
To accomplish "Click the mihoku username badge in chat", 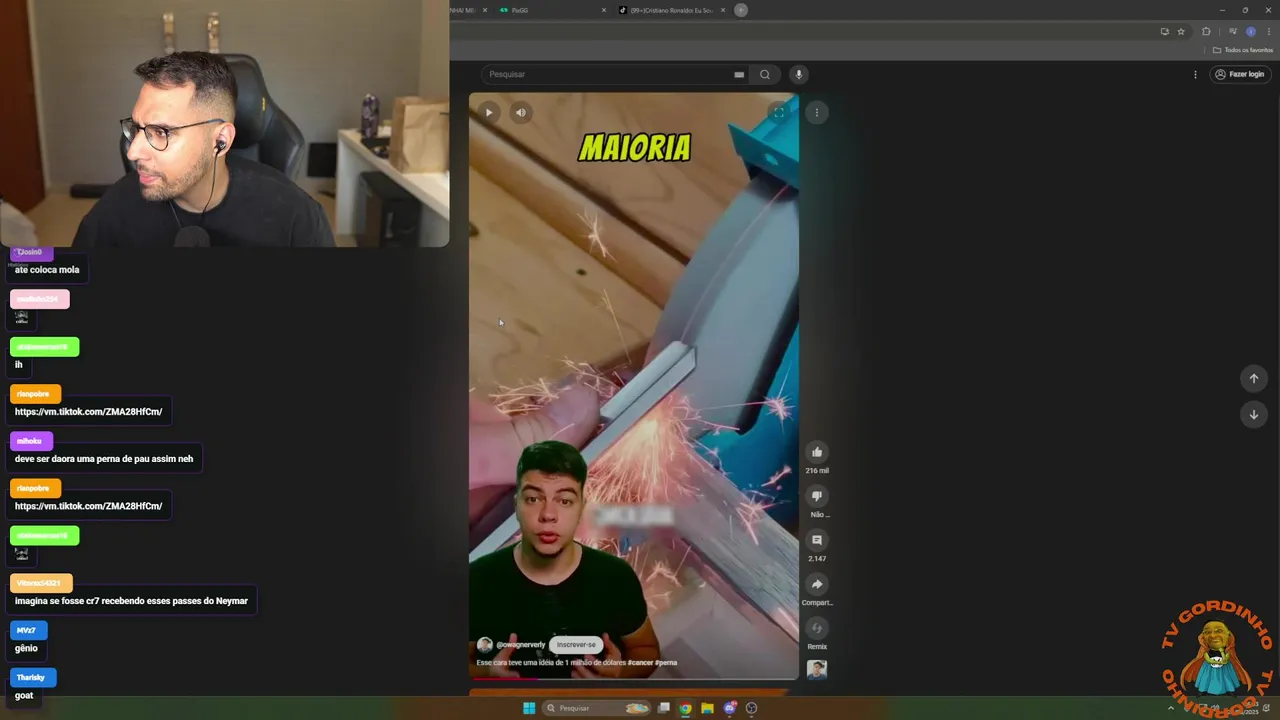I will click(31, 441).
